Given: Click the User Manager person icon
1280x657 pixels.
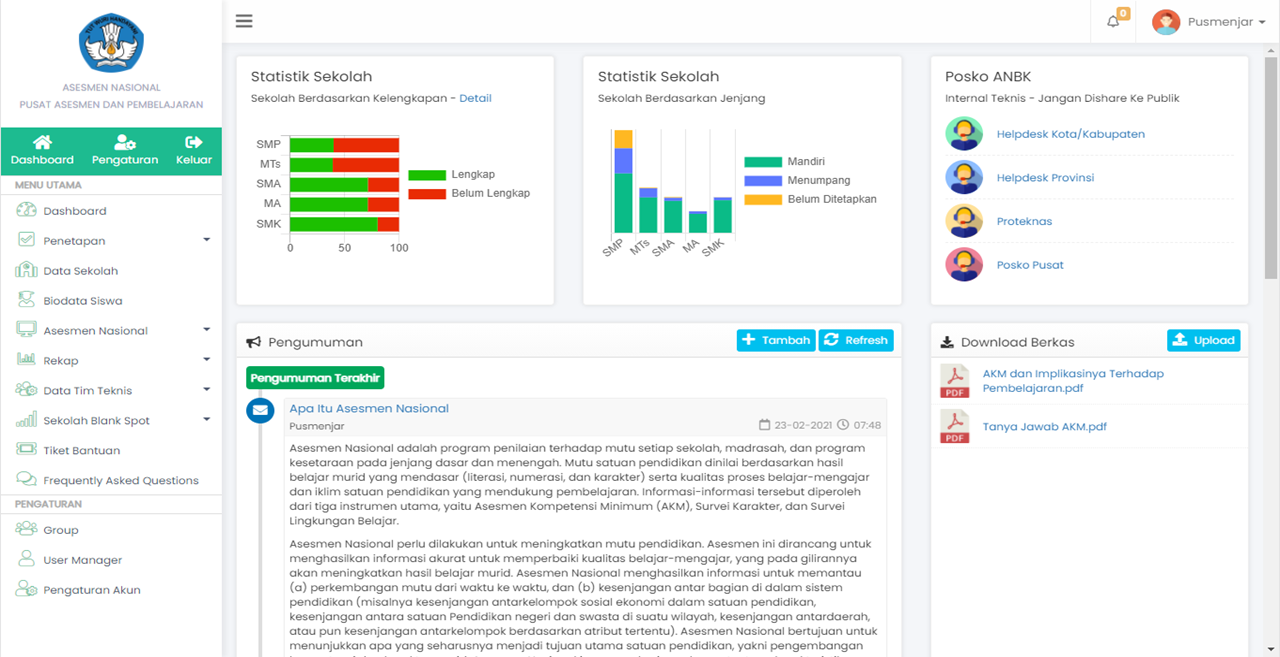Looking at the screenshot, I should 27,560.
